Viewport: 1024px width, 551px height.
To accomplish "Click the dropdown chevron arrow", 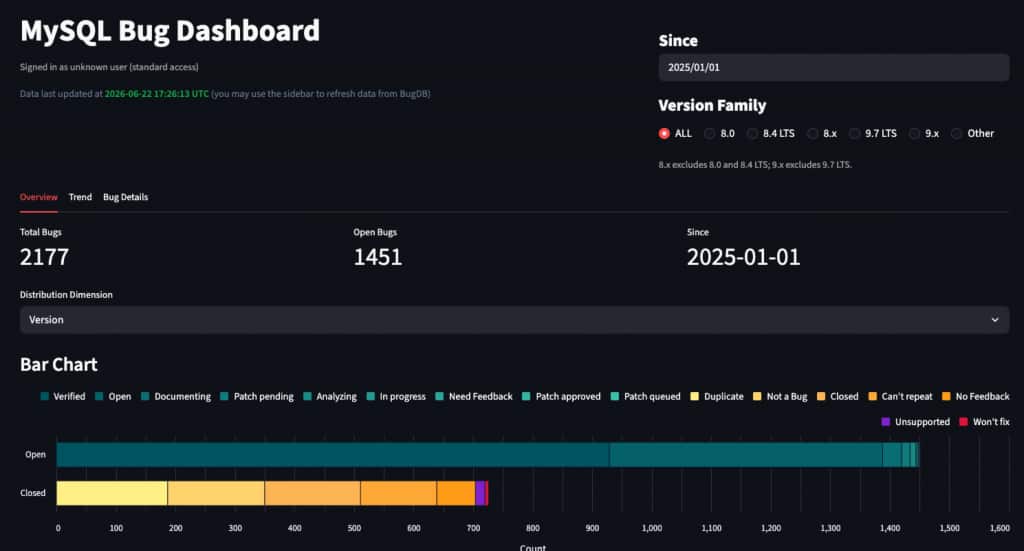I will (995, 320).
